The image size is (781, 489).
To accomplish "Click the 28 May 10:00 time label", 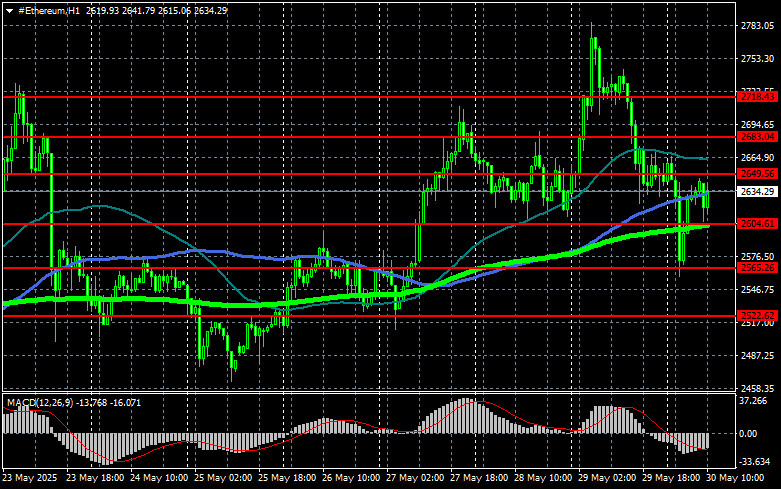I will pos(543,478).
